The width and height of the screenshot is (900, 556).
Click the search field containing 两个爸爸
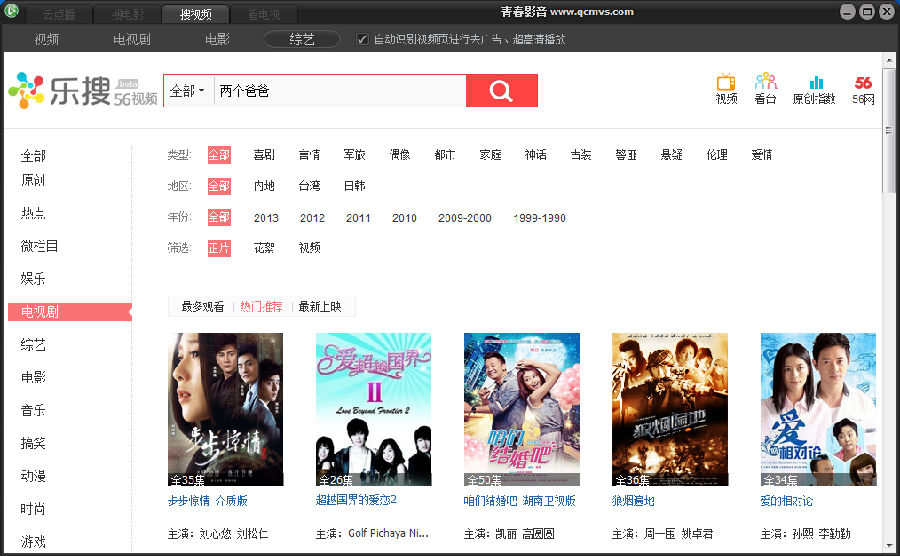[x=340, y=91]
